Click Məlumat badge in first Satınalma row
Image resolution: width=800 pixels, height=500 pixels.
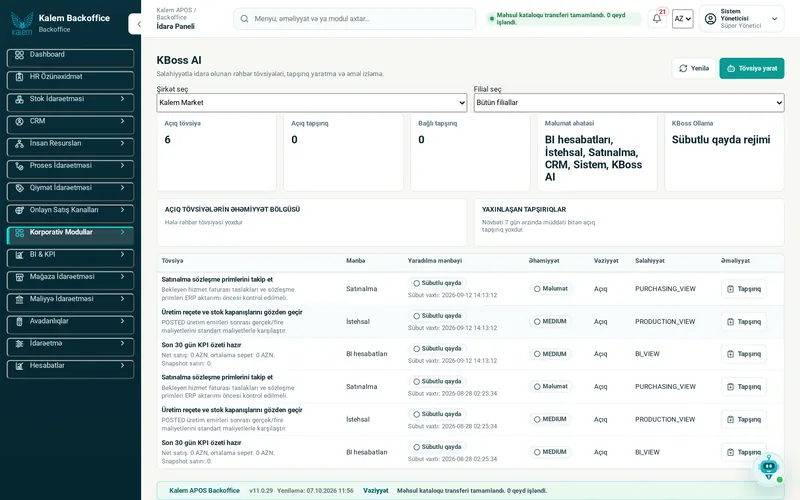point(551,289)
